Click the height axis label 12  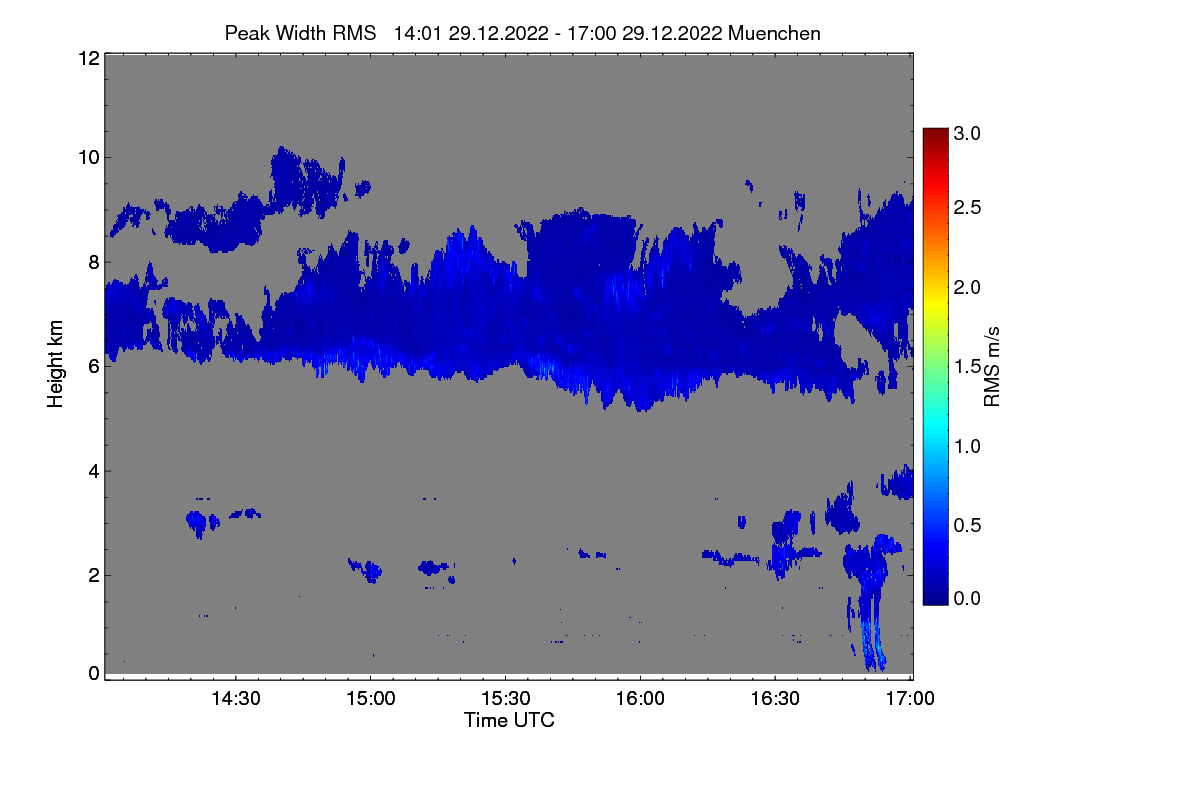coord(87,58)
